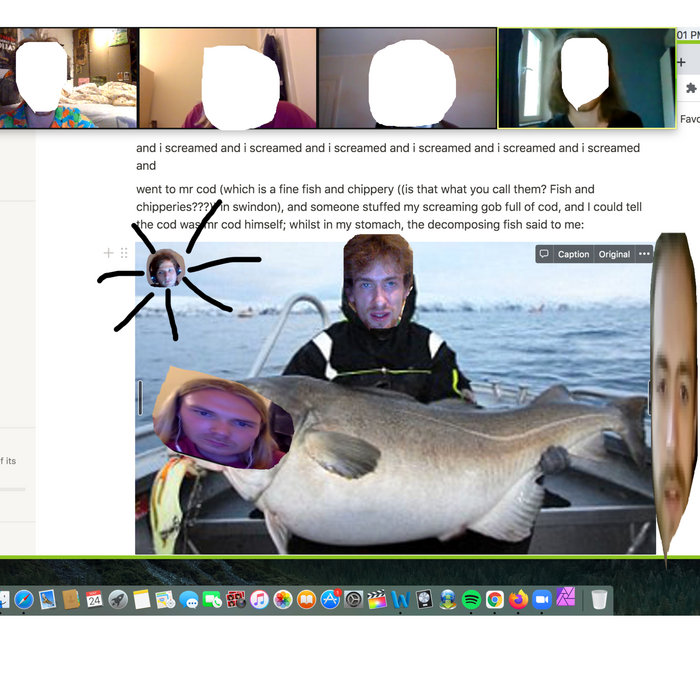The height and width of the screenshot is (700, 700).
Task: Click the comment icon on the image toolbar
Action: (544, 254)
